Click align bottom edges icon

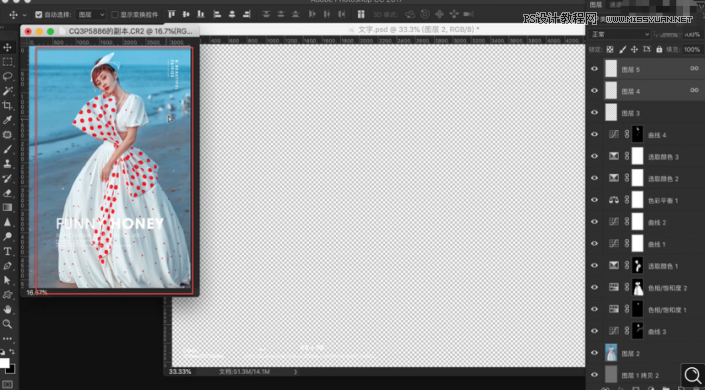201,14
